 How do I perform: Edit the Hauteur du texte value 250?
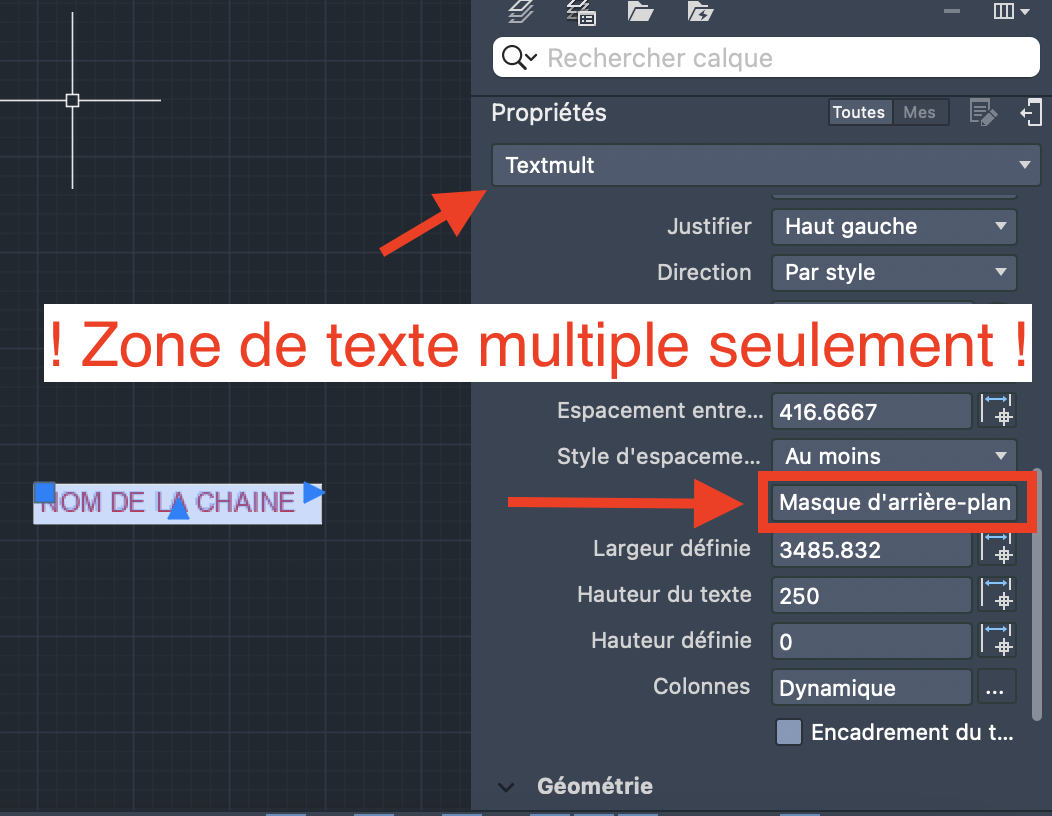coord(872,595)
